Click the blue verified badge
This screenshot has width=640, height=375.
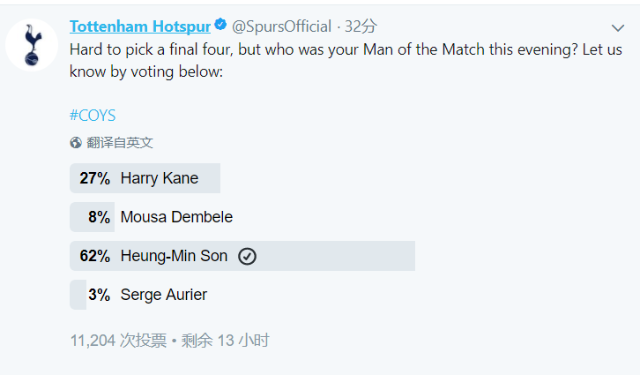221,25
